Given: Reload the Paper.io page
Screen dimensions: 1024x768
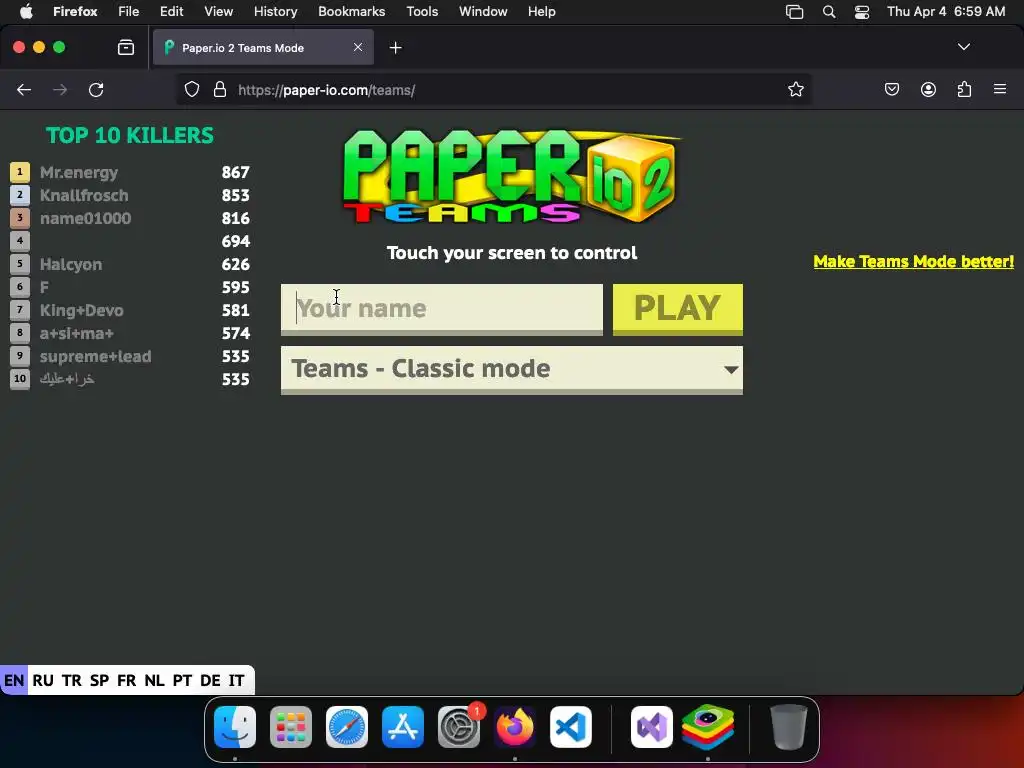Looking at the screenshot, I should pos(96,90).
